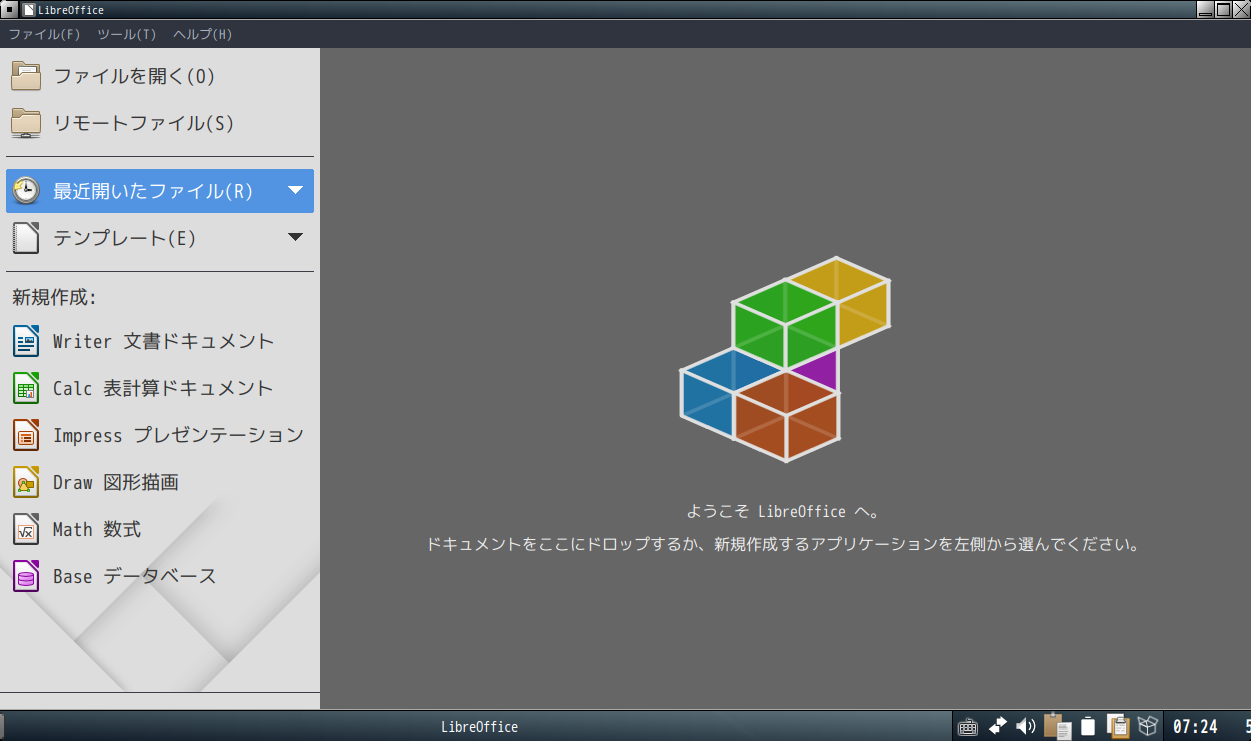
Task: Maximize the LibreOffice window
Action: (x=1222, y=9)
